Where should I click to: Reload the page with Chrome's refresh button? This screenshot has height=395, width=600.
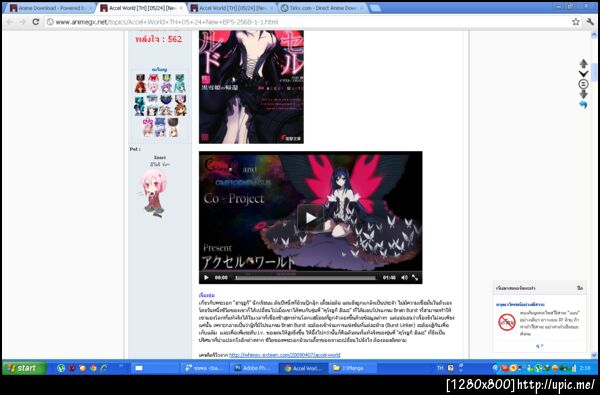pos(36,22)
